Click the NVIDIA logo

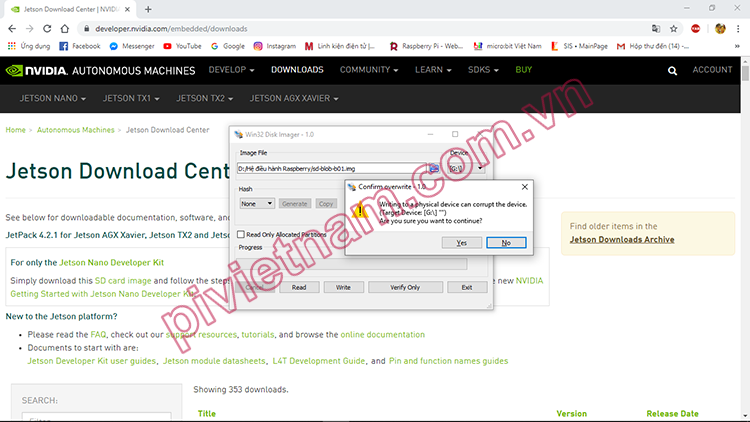[x=36, y=71]
